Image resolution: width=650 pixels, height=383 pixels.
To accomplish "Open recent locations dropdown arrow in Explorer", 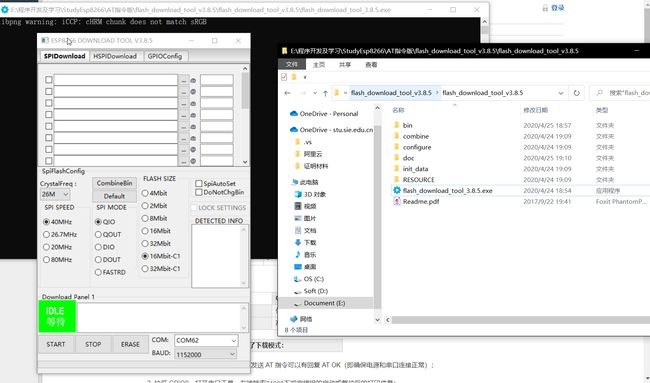I will [x=315, y=93].
